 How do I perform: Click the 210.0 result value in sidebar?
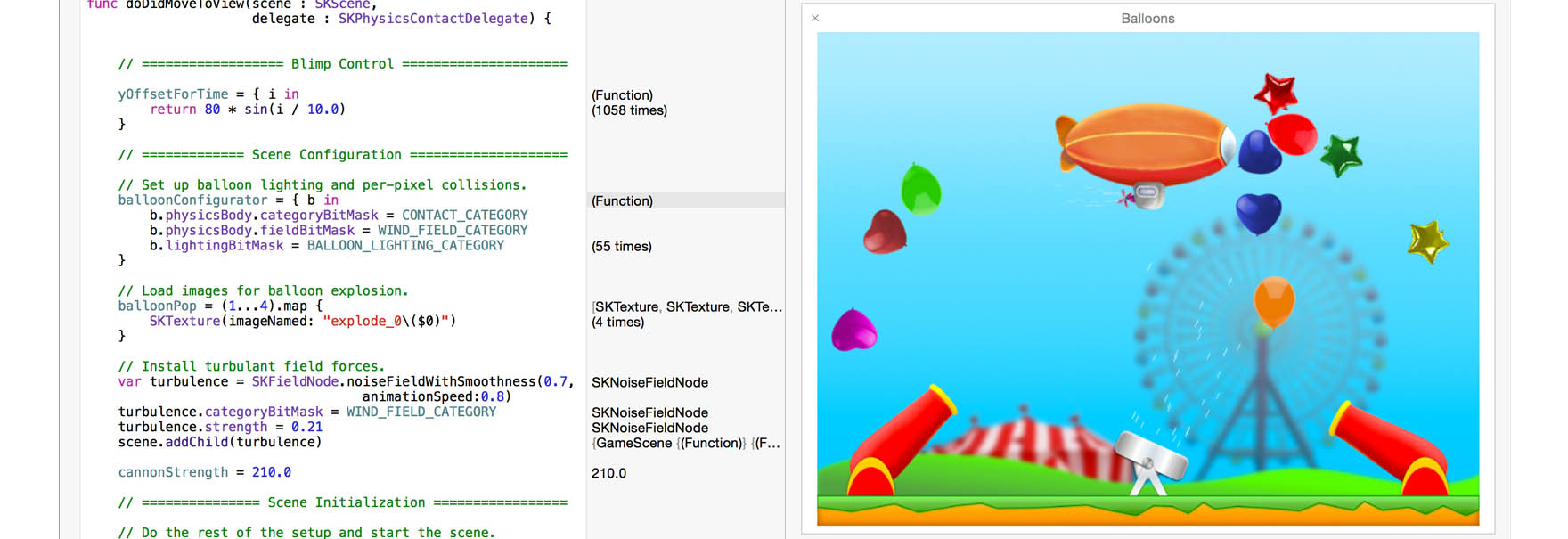click(608, 473)
